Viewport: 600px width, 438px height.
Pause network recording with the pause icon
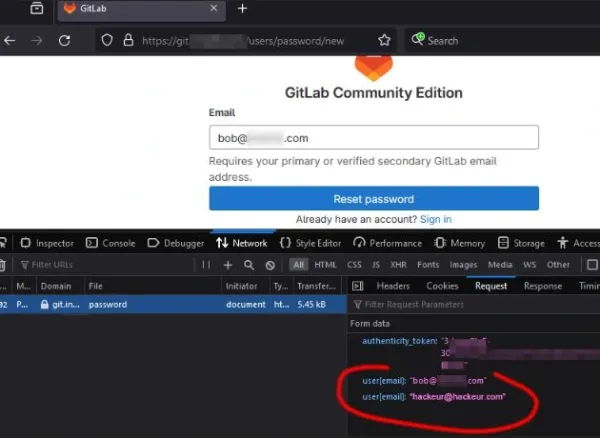206,265
